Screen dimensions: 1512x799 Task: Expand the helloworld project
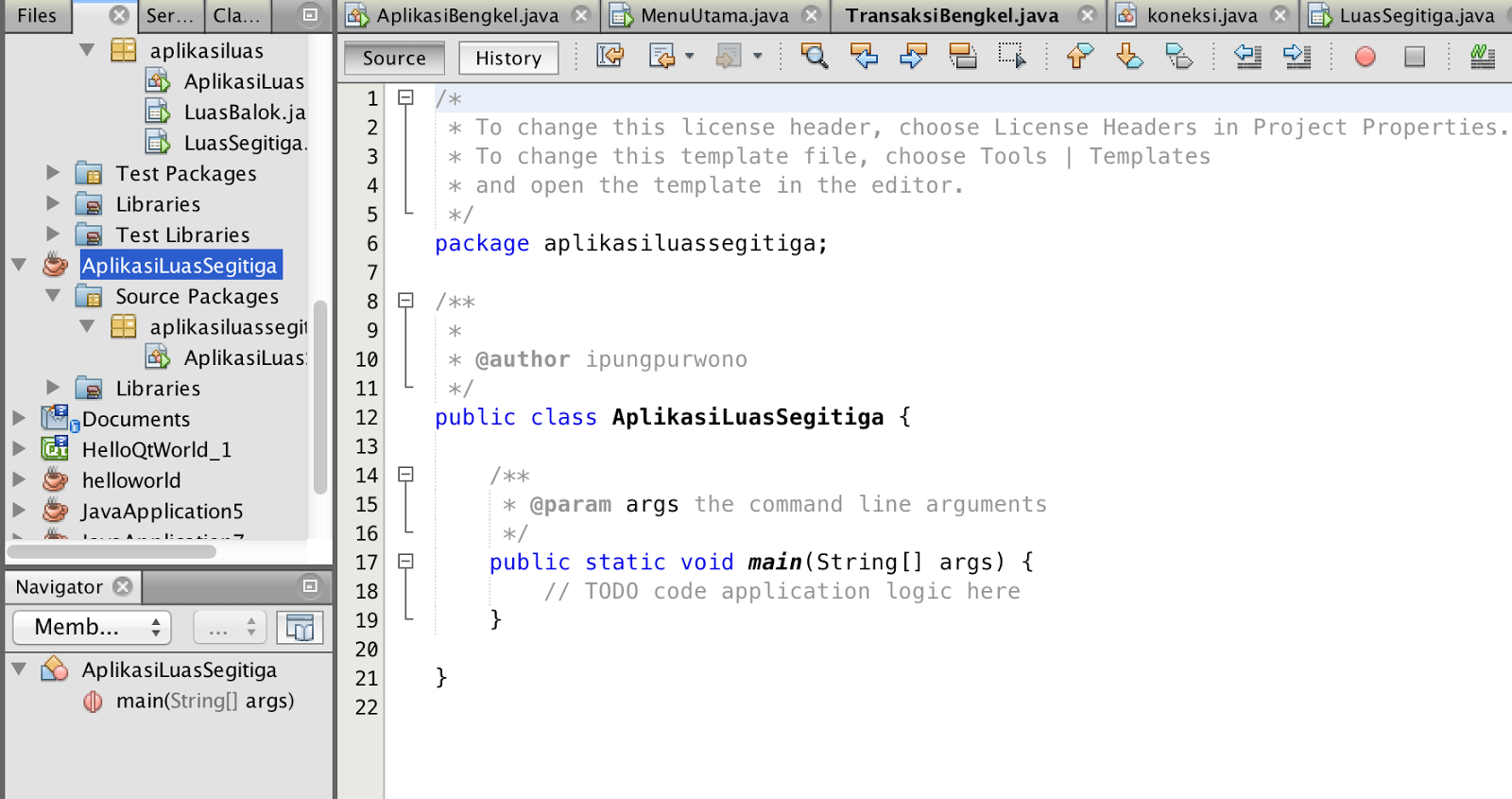coord(19,479)
